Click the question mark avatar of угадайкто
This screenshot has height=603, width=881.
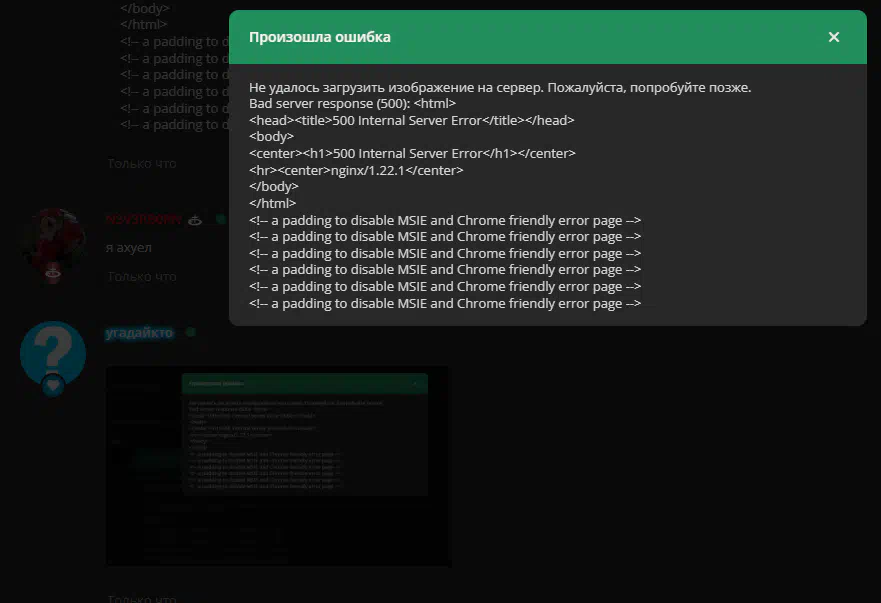point(53,353)
